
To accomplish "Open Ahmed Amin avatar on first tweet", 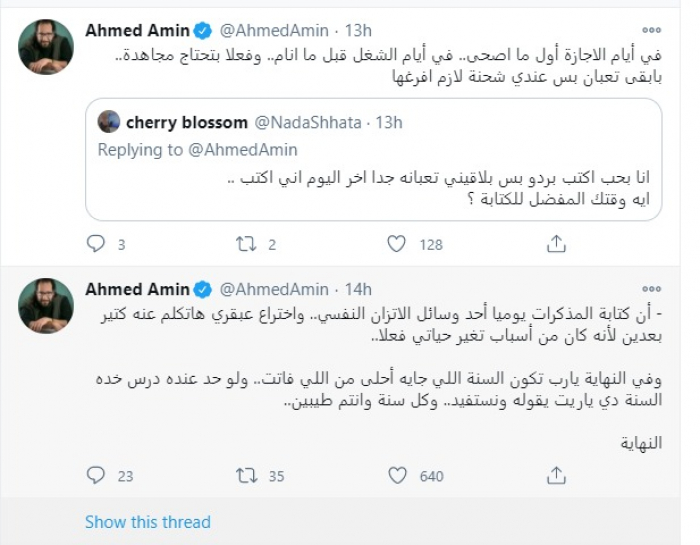I will tap(46, 47).
